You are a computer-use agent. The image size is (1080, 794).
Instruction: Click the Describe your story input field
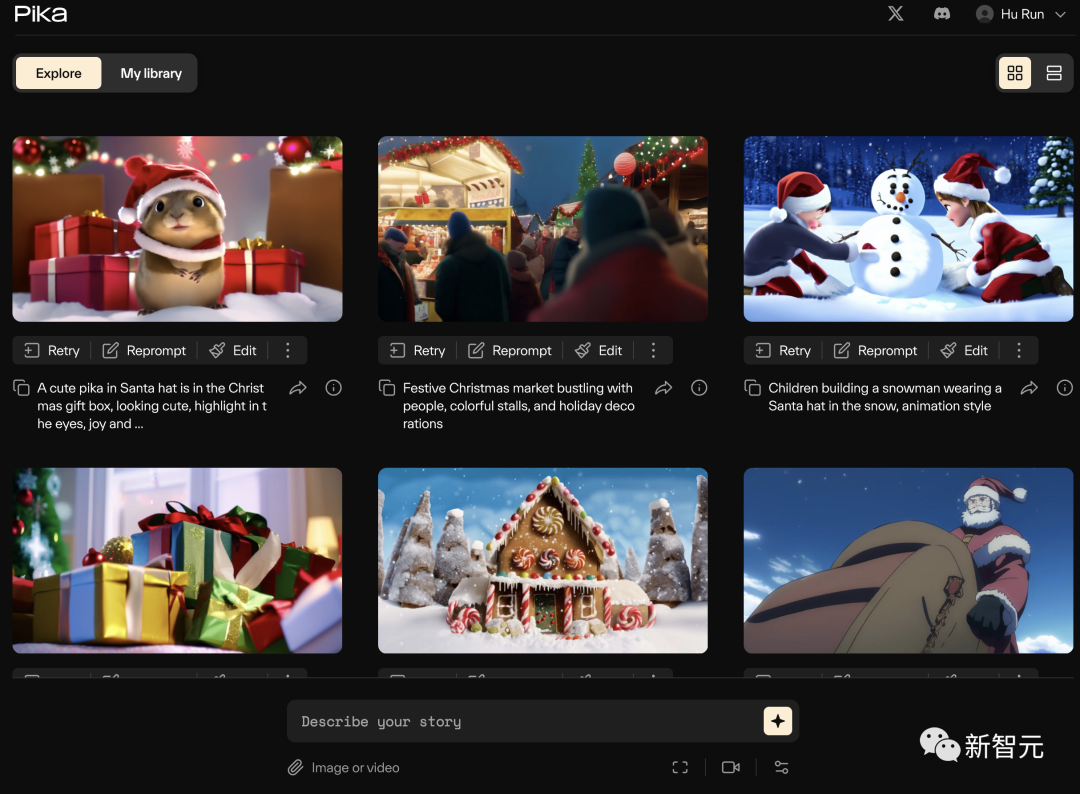point(520,721)
